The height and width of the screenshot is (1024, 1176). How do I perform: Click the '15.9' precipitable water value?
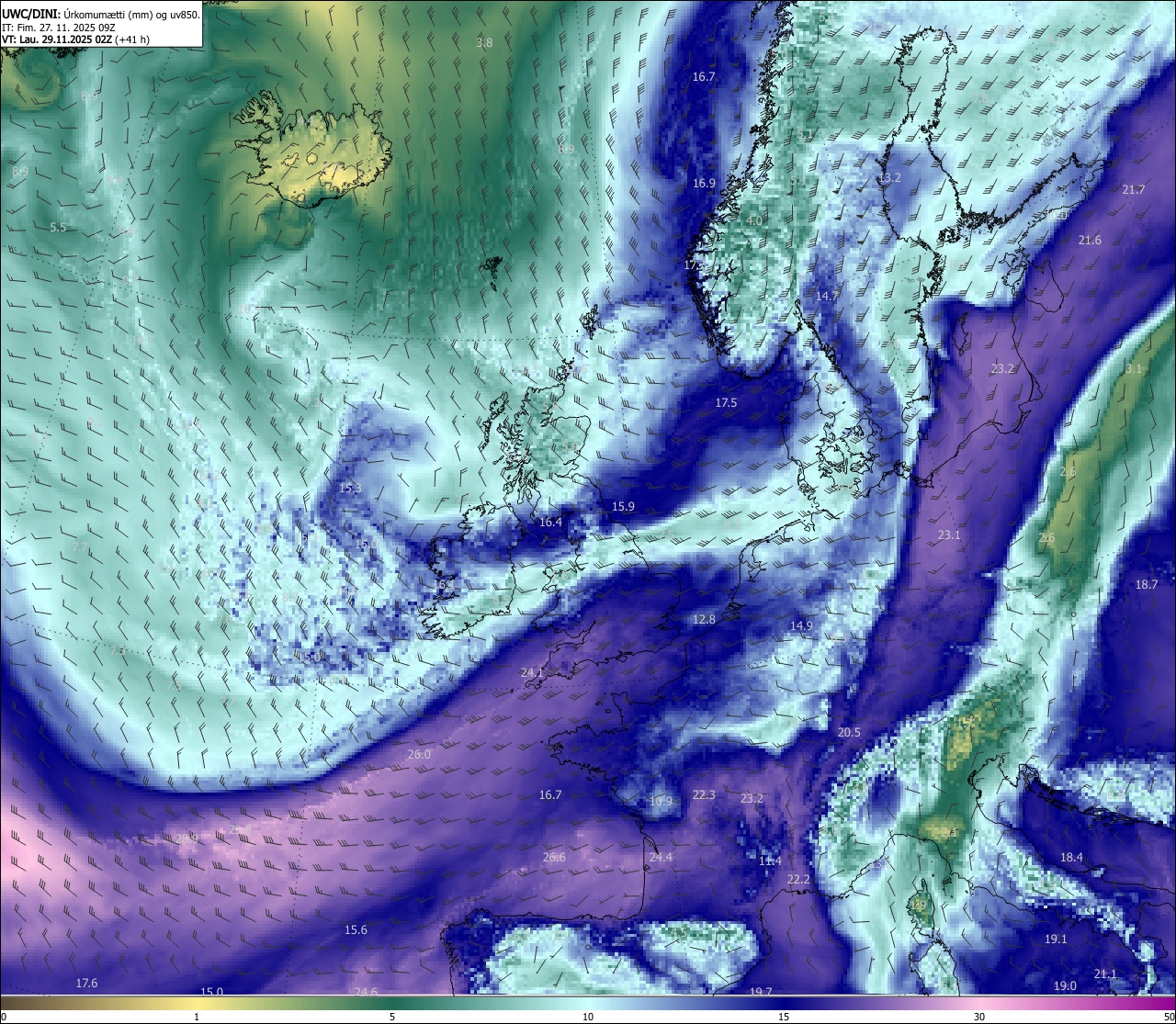pos(623,507)
